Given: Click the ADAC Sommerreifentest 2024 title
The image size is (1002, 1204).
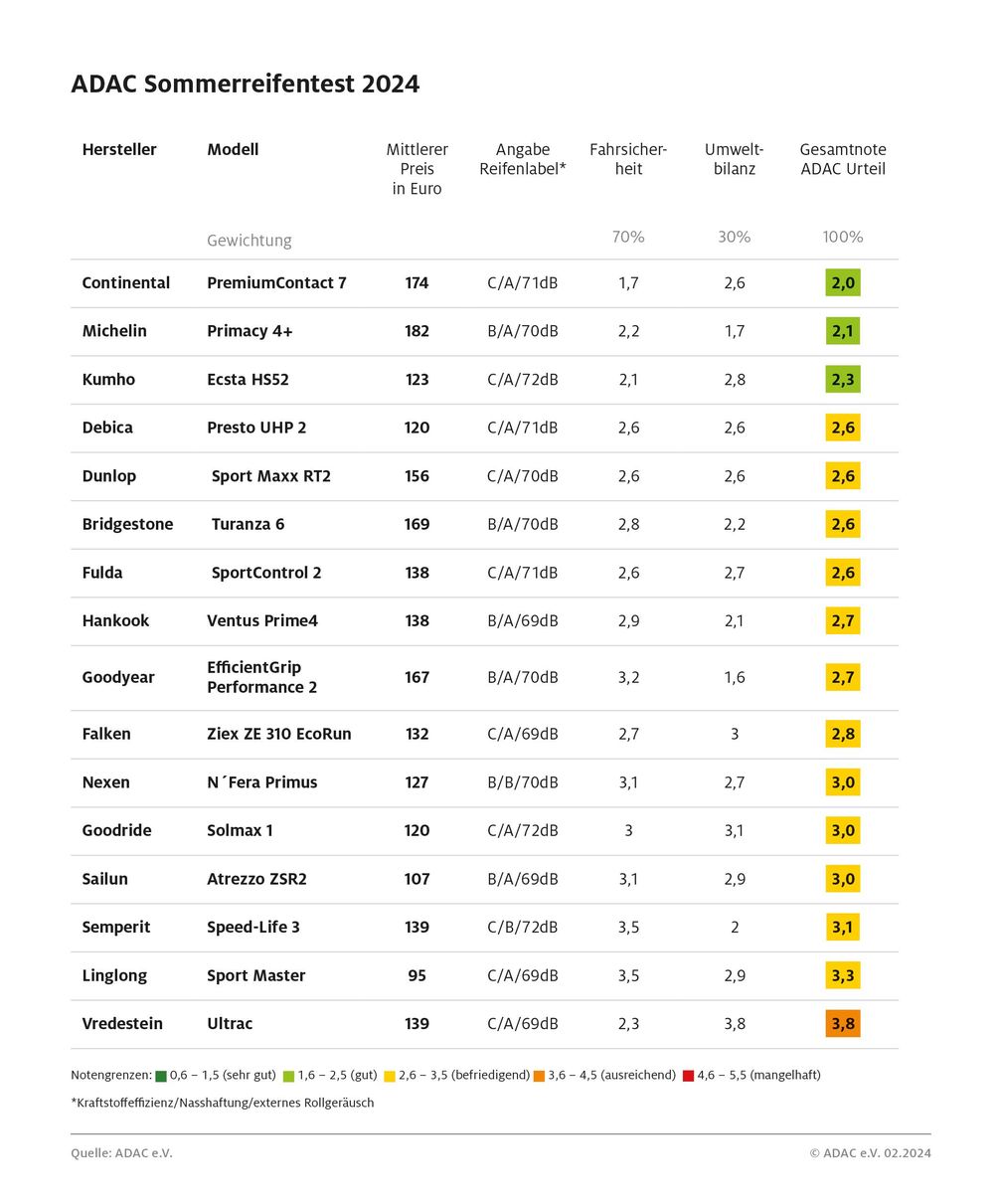Looking at the screenshot, I should (246, 85).
